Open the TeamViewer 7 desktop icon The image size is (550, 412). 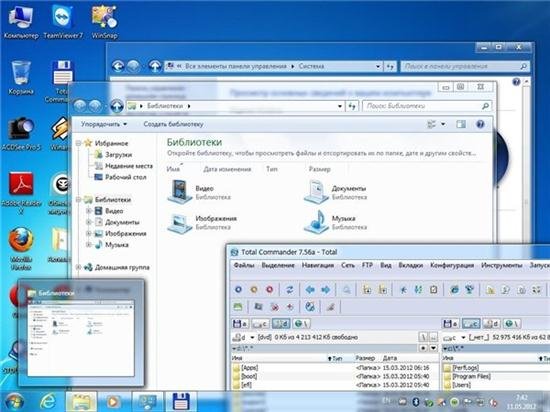pos(63,21)
